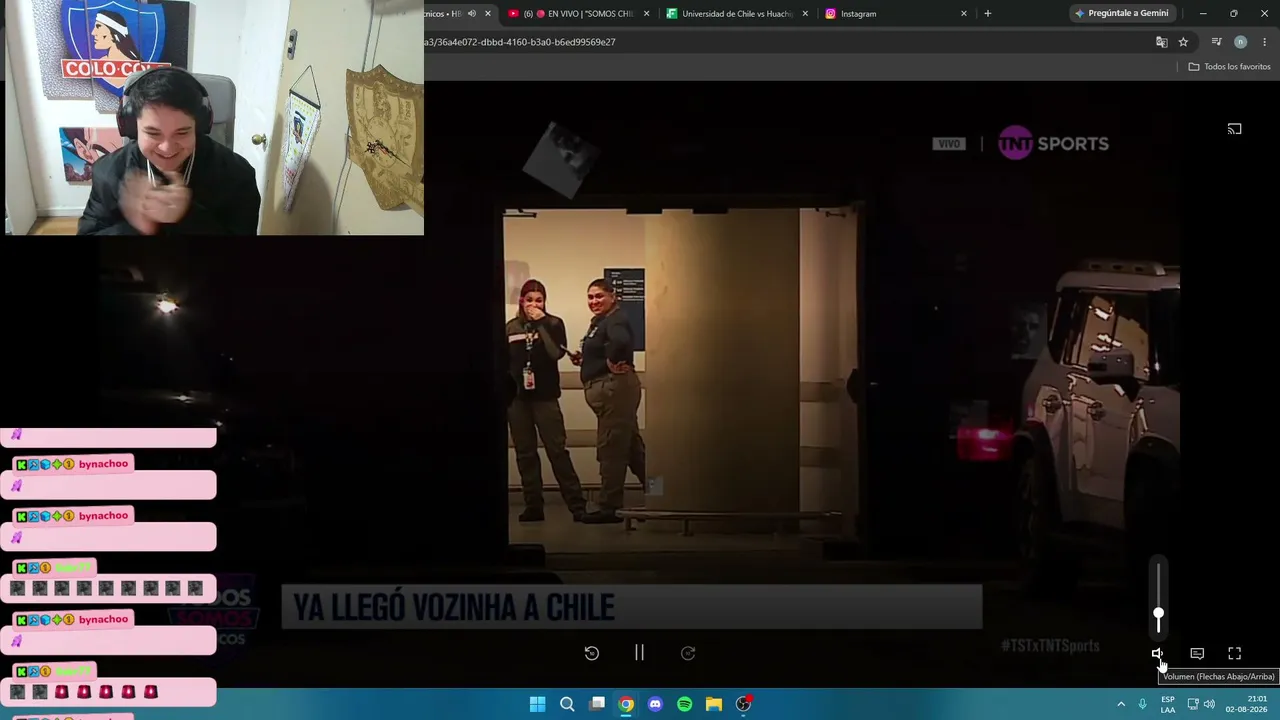
Task: Open Discord from the taskbar
Action: tap(655, 704)
